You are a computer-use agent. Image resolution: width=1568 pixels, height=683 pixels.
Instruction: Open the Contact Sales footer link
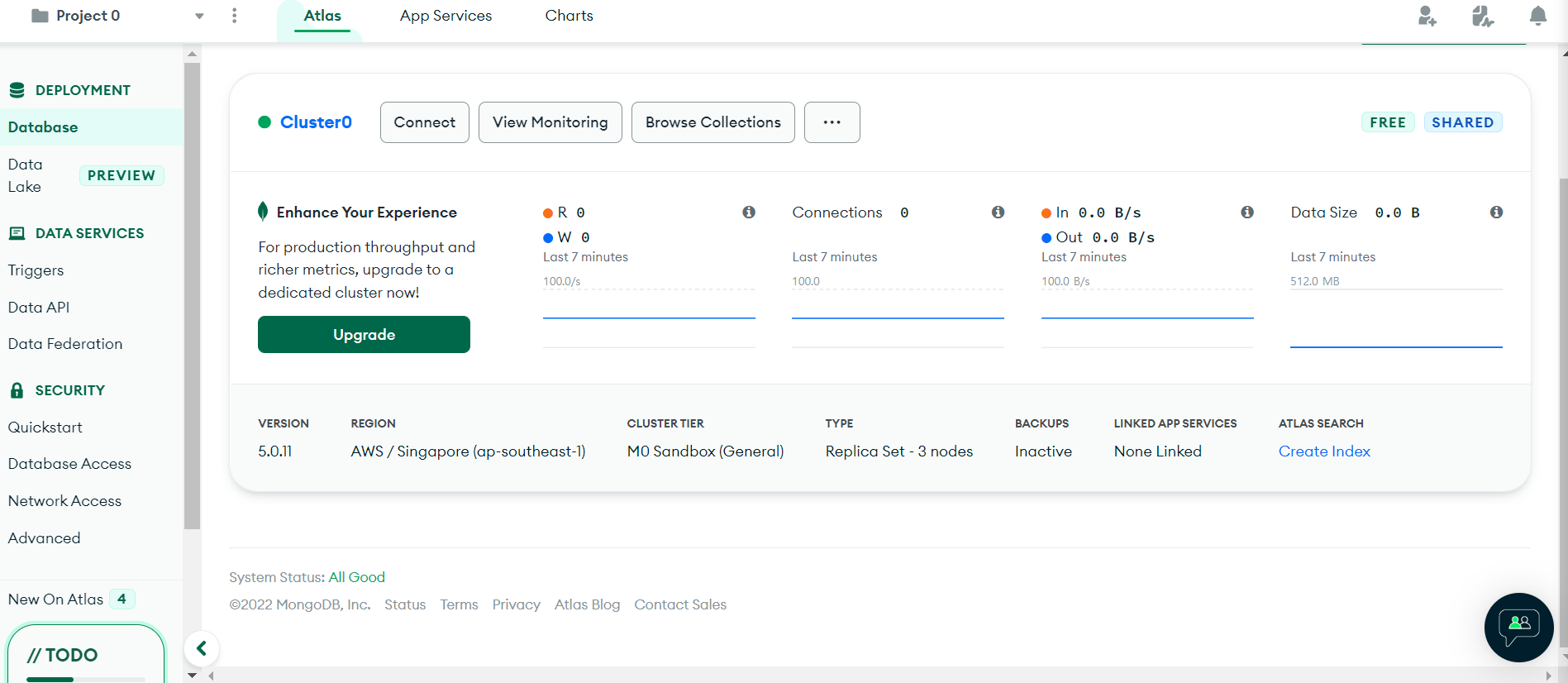680,604
